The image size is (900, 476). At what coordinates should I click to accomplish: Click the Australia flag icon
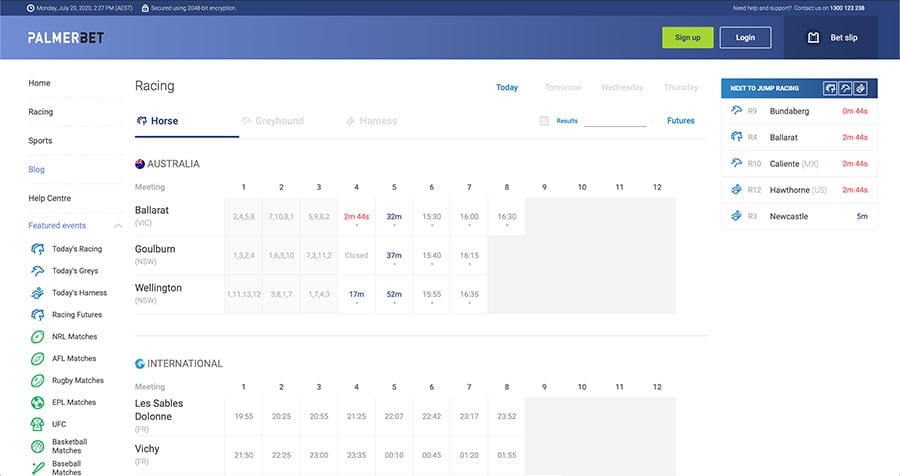click(139, 164)
